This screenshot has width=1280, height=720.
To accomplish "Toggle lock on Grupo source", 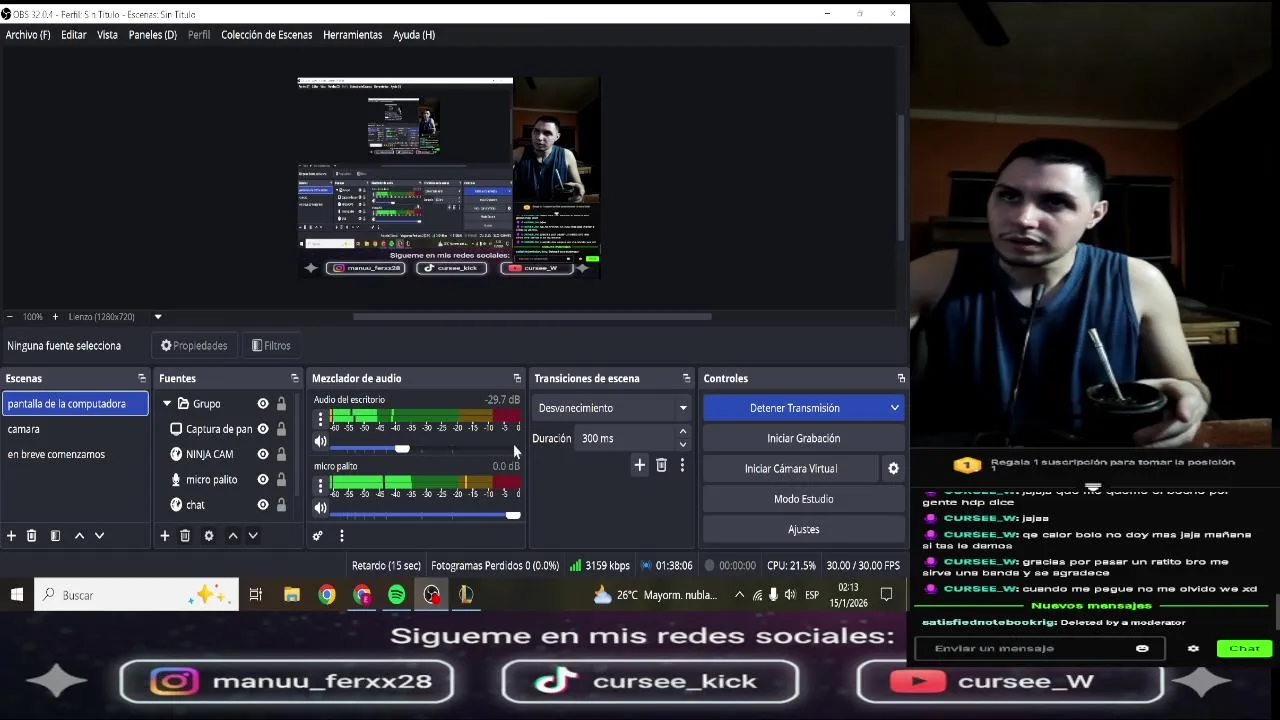I will [x=281, y=404].
